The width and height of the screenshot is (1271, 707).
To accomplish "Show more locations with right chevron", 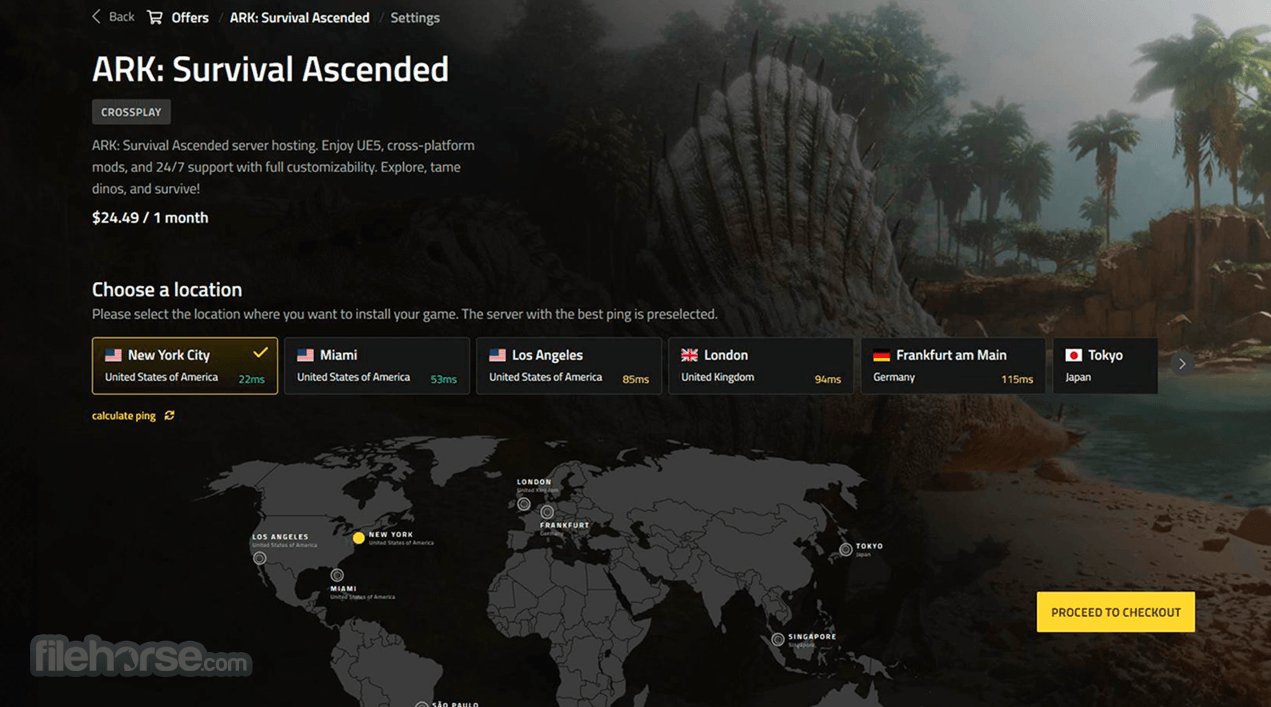I will pyautogui.click(x=1182, y=364).
